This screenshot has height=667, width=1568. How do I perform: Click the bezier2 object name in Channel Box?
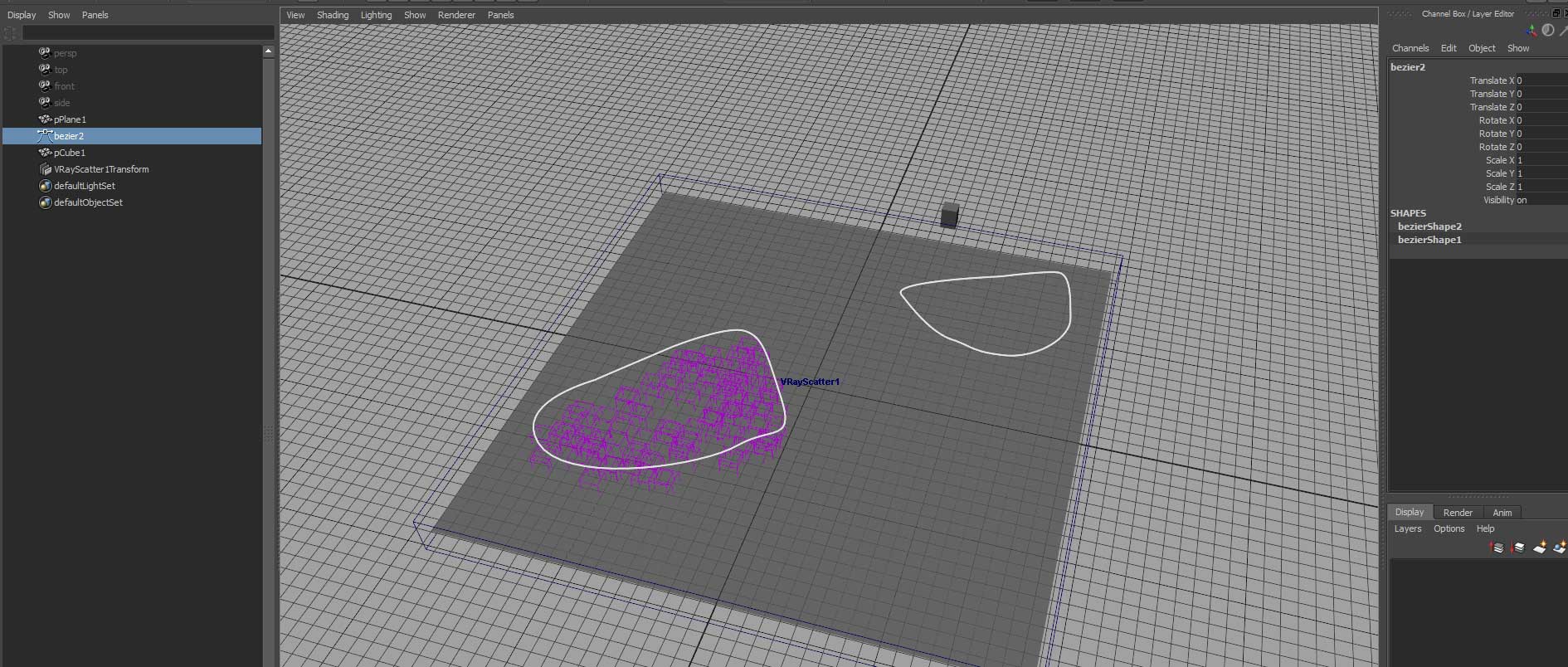pos(1408,67)
